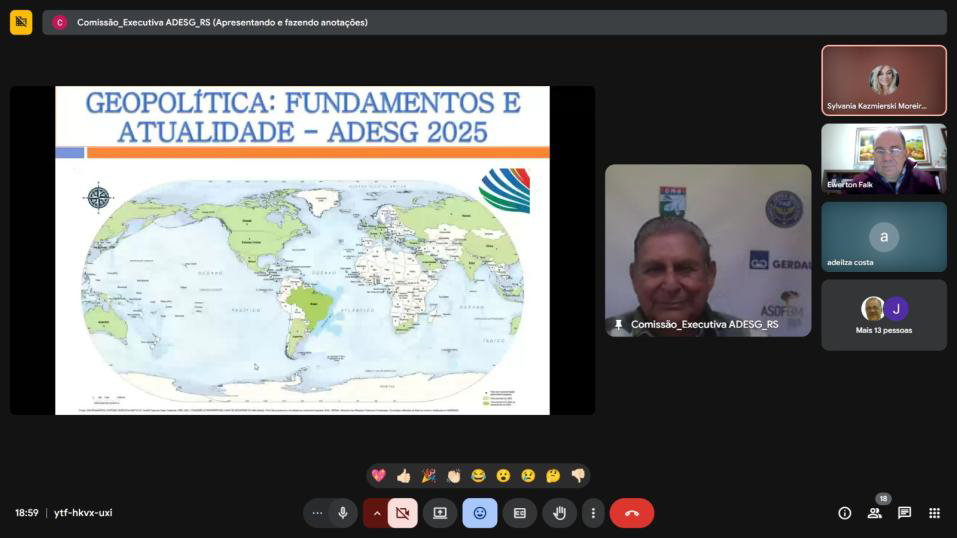
Task: Open meeting details info icon
Action: pyautogui.click(x=844, y=513)
